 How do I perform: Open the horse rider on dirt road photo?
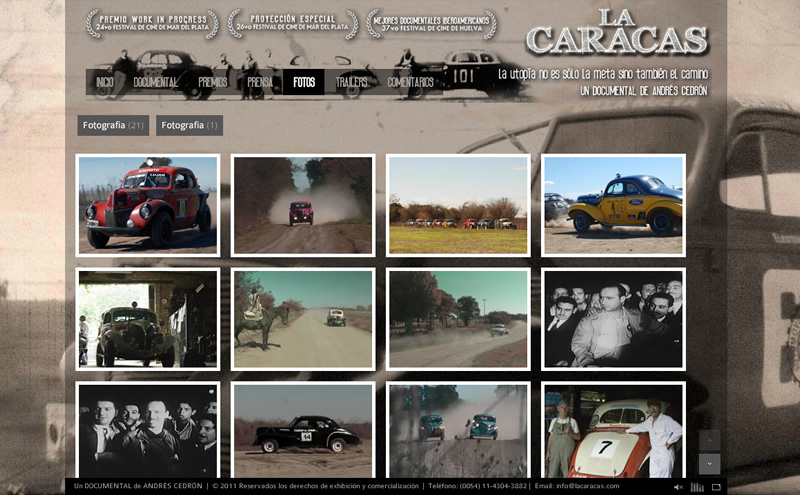tap(303, 319)
